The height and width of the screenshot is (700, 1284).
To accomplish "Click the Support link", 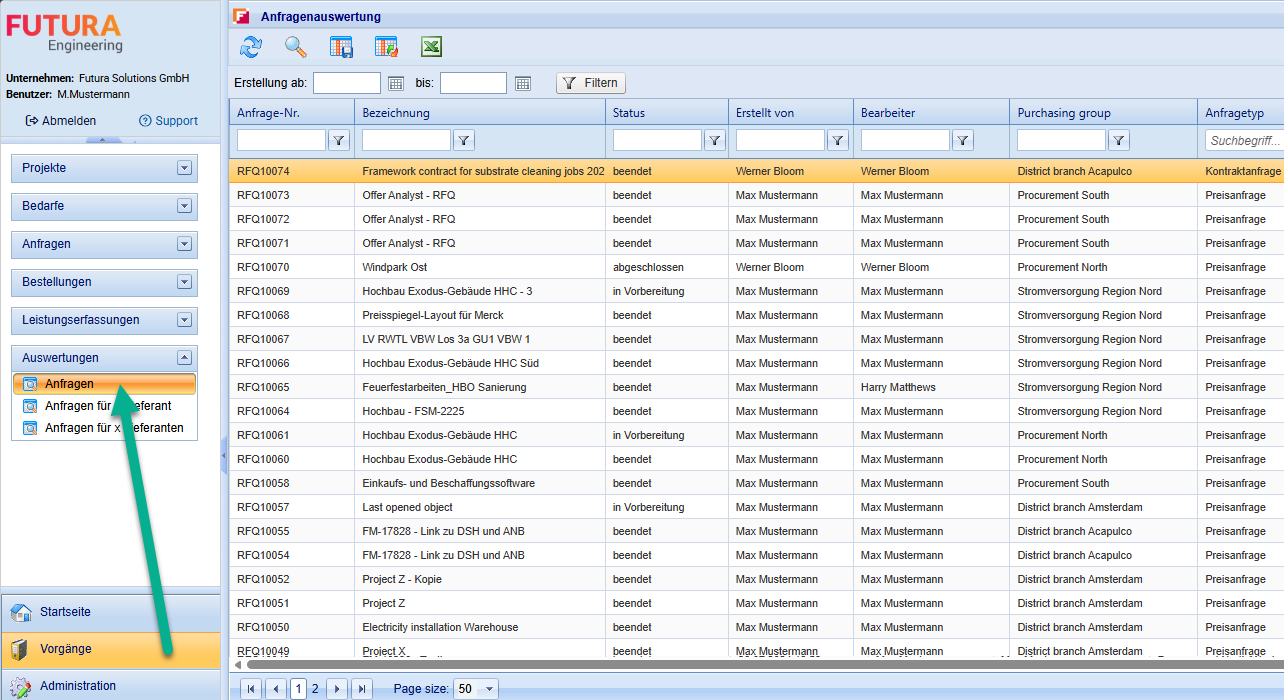I will (168, 121).
